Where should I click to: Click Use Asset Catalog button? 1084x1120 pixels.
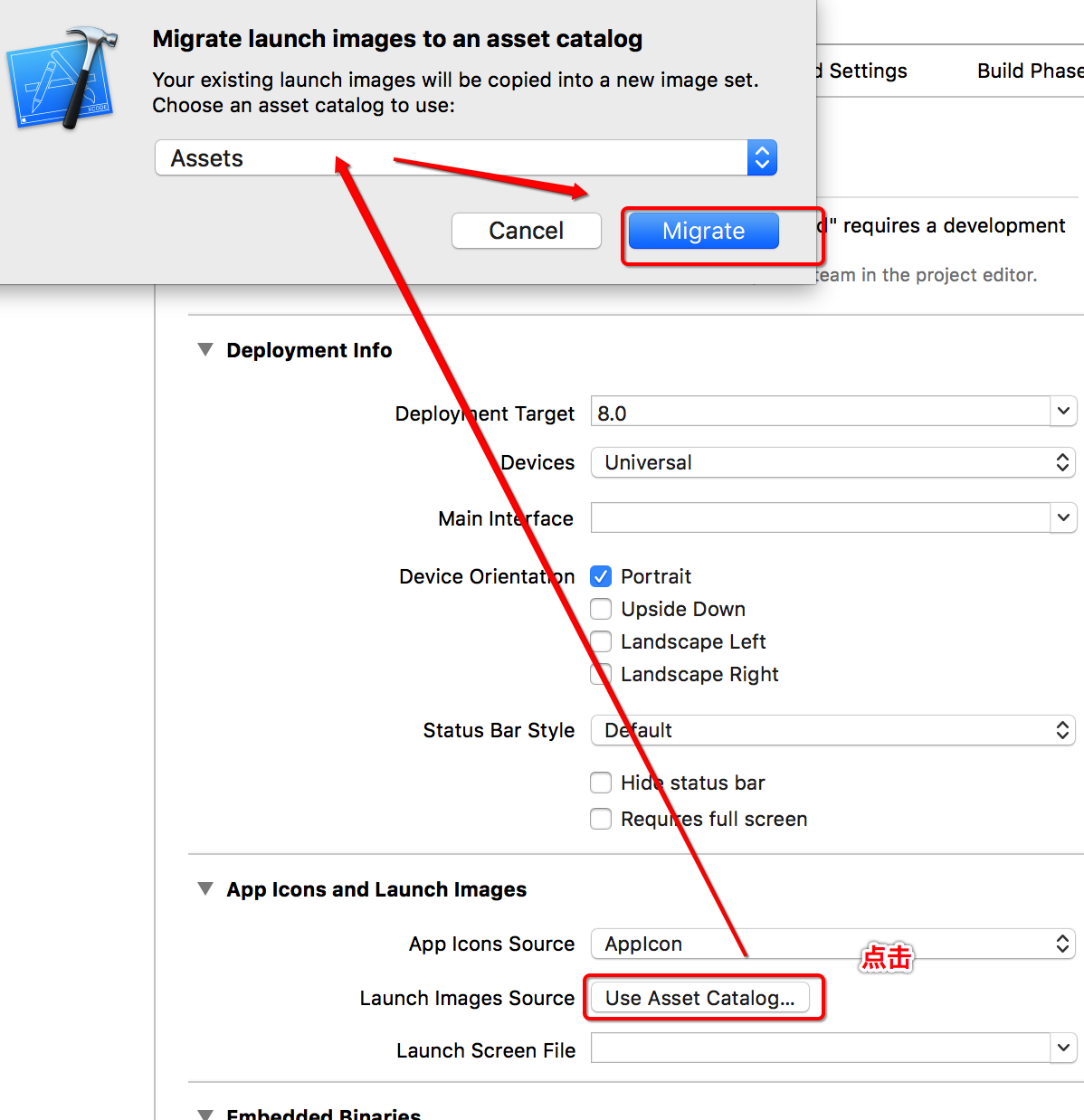click(x=700, y=998)
